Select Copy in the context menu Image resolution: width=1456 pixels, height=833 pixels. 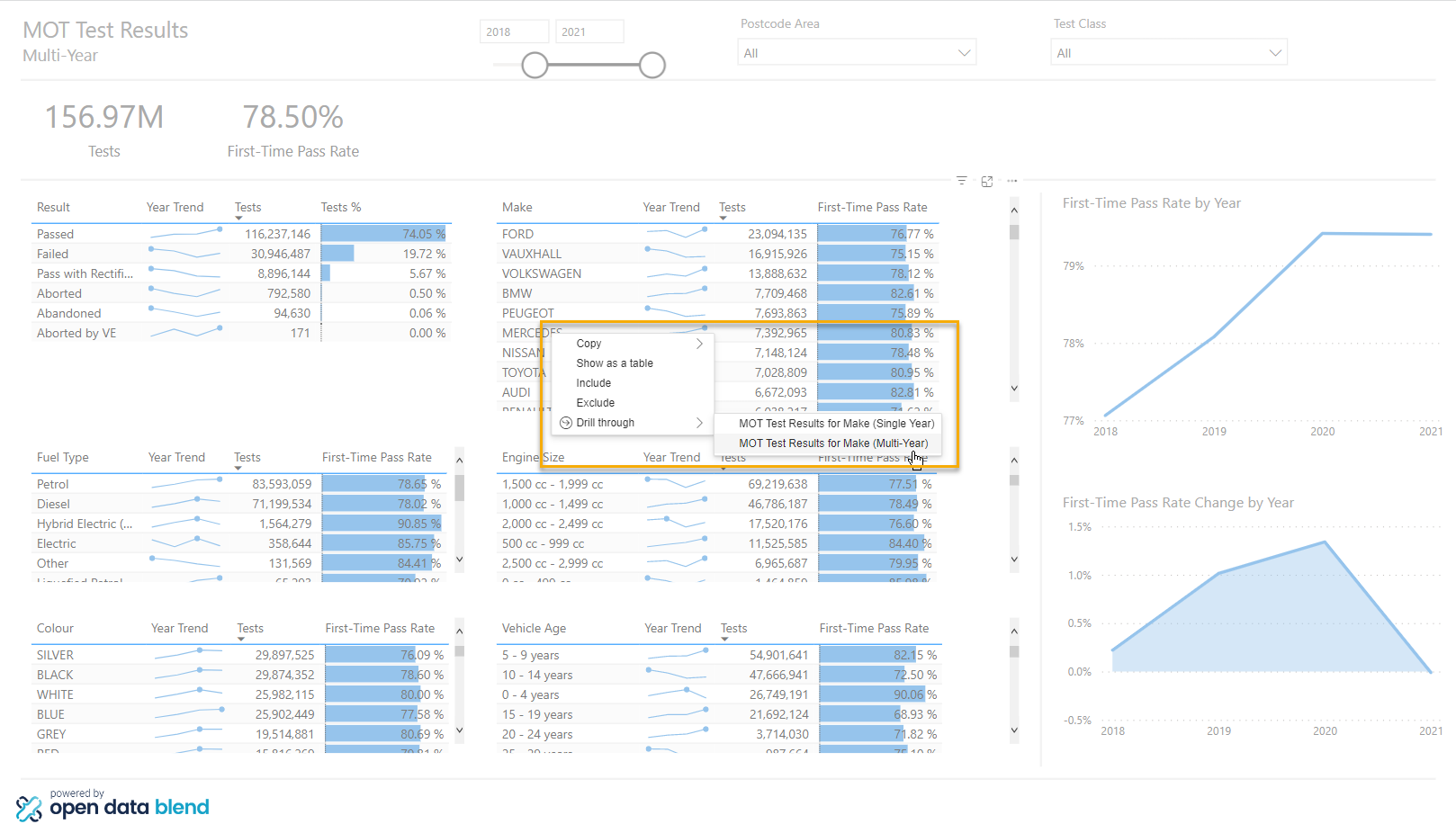click(632, 344)
